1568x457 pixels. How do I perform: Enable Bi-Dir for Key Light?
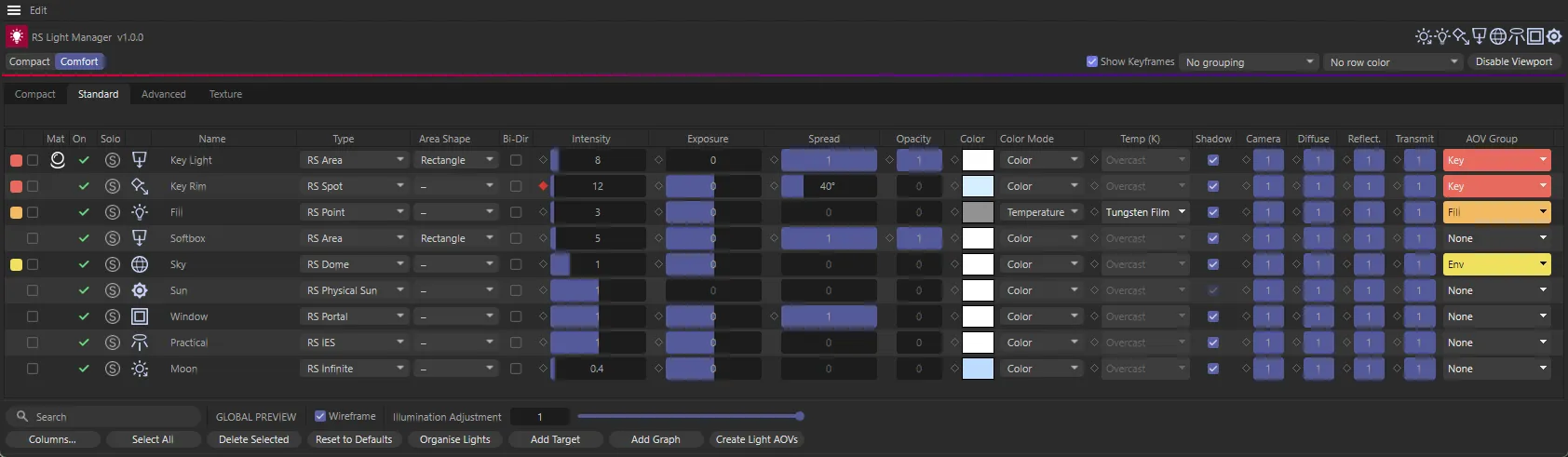(x=516, y=160)
